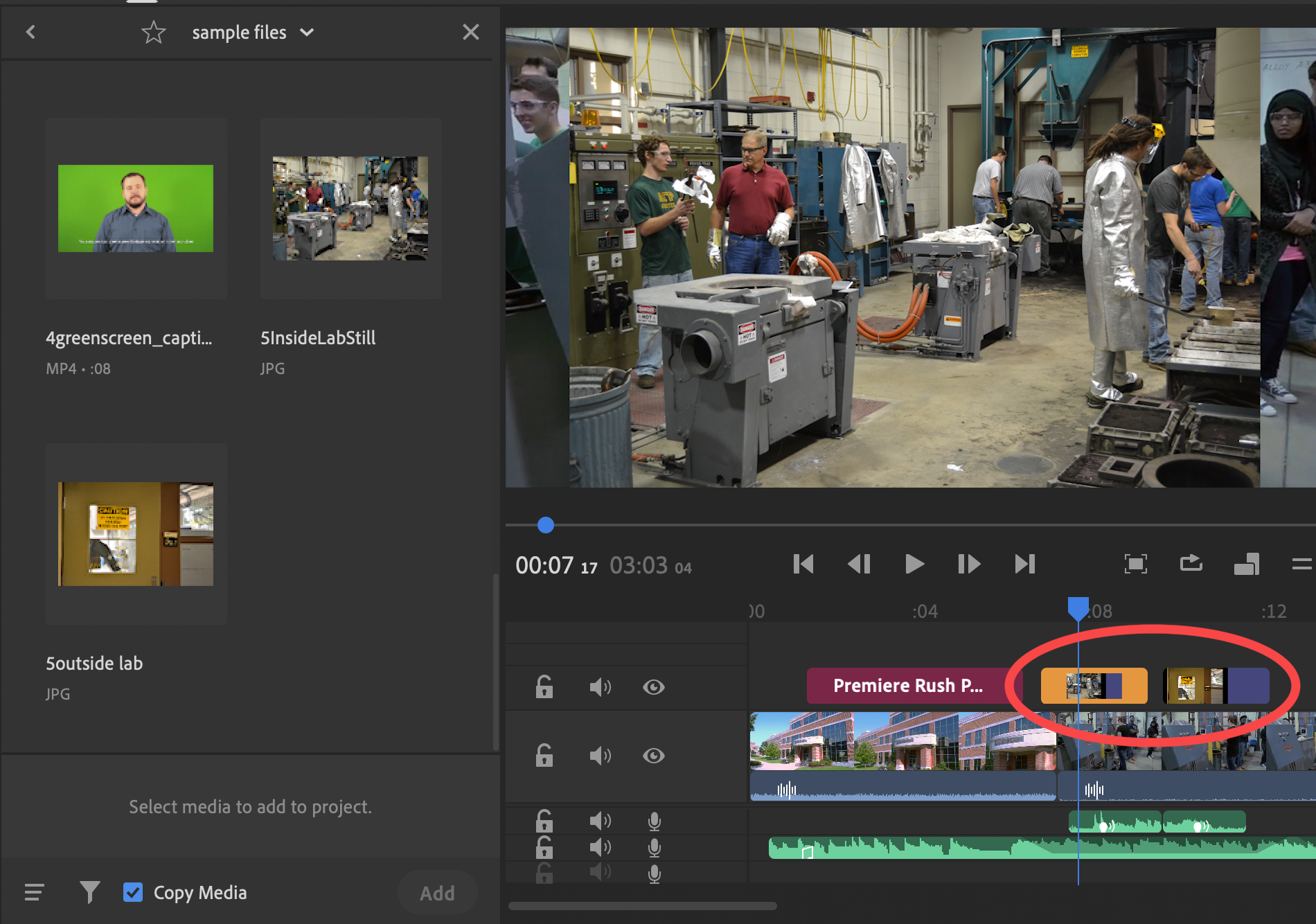Open the media filter funnel icon
The height and width of the screenshot is (924, 1316).
(89, 892)
